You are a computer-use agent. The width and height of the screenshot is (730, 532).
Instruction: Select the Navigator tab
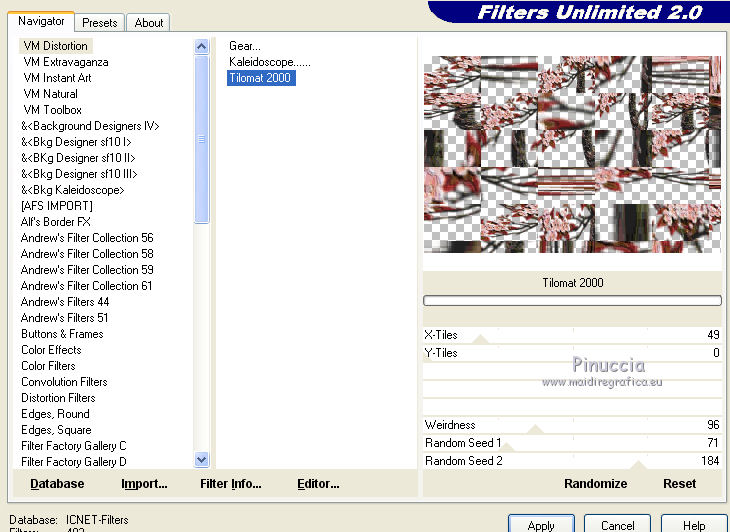click(41, 21)
